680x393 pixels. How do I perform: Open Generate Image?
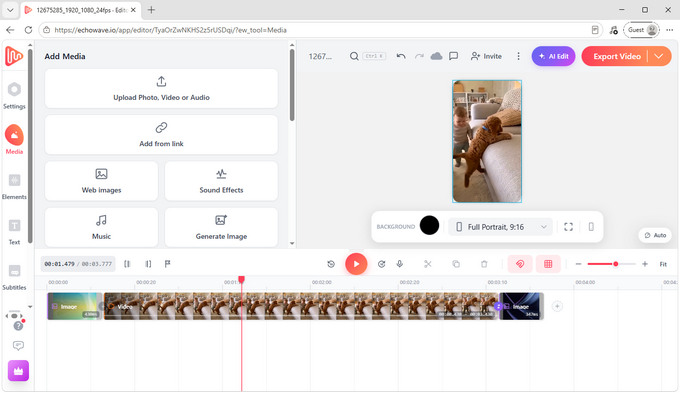(221, 227)
